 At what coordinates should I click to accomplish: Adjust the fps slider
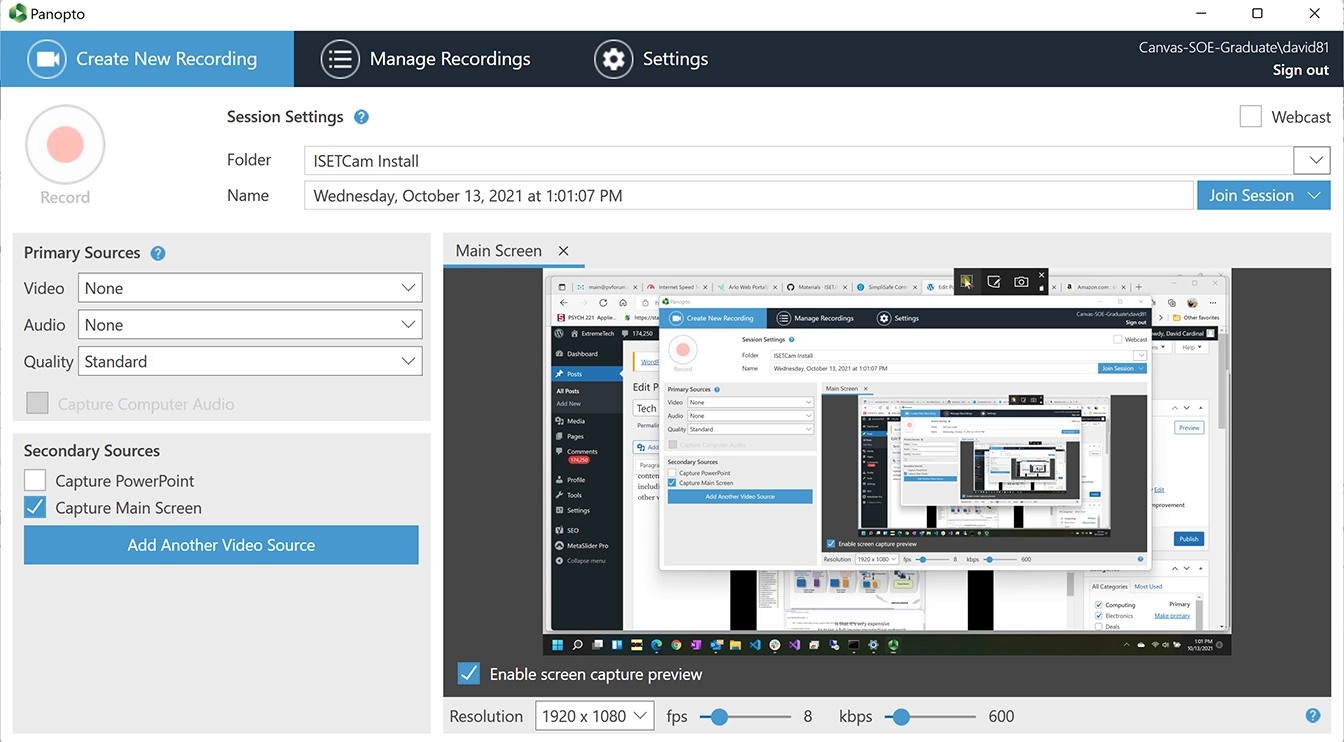(x=718, y=716)
